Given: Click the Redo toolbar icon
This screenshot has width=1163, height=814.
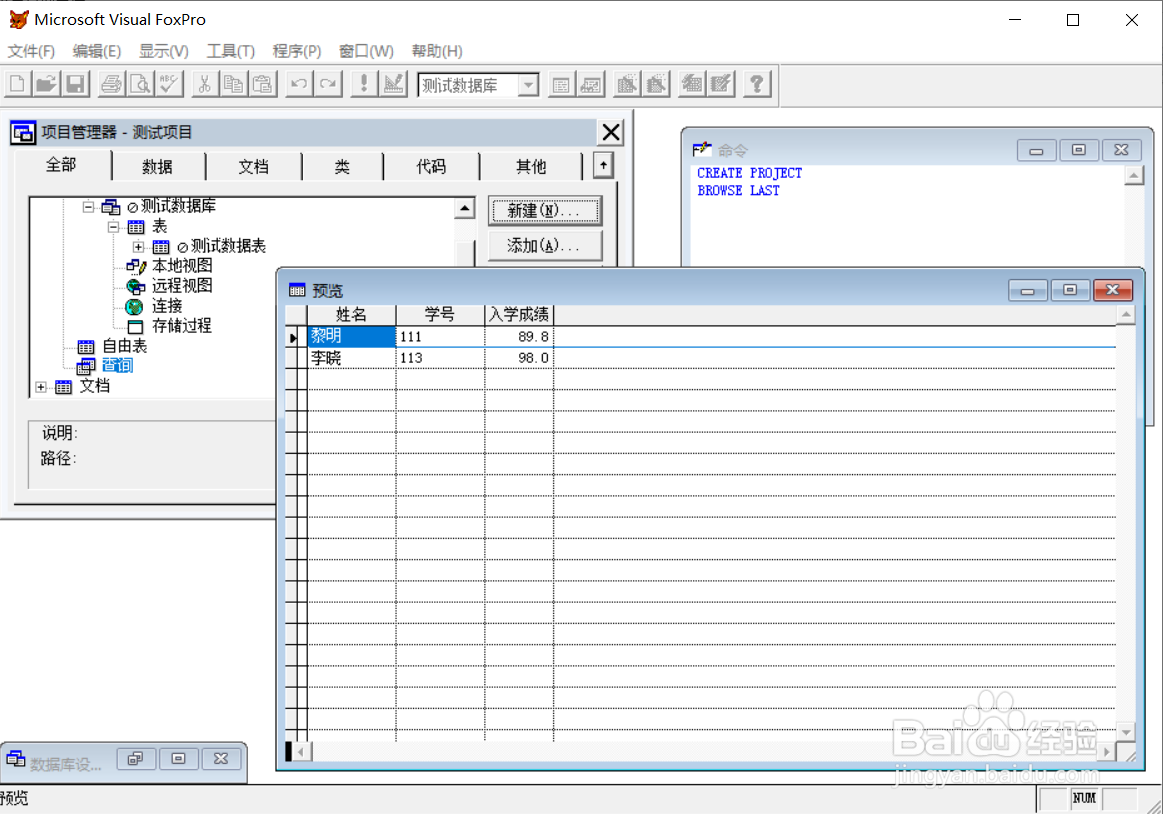Looking at the screenshot, I should (327, 85).
